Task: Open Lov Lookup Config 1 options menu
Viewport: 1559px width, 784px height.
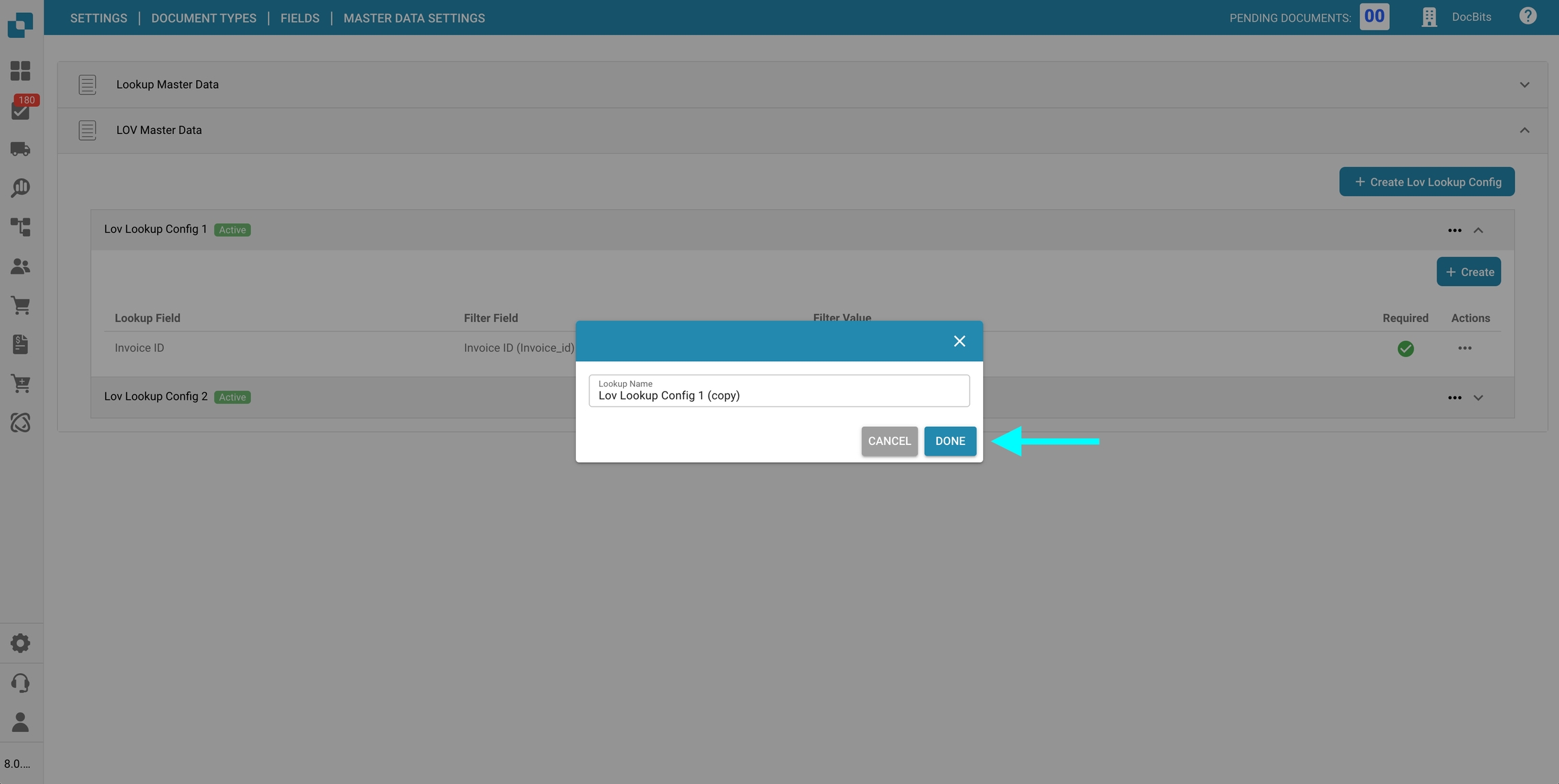Action: 1454,231
